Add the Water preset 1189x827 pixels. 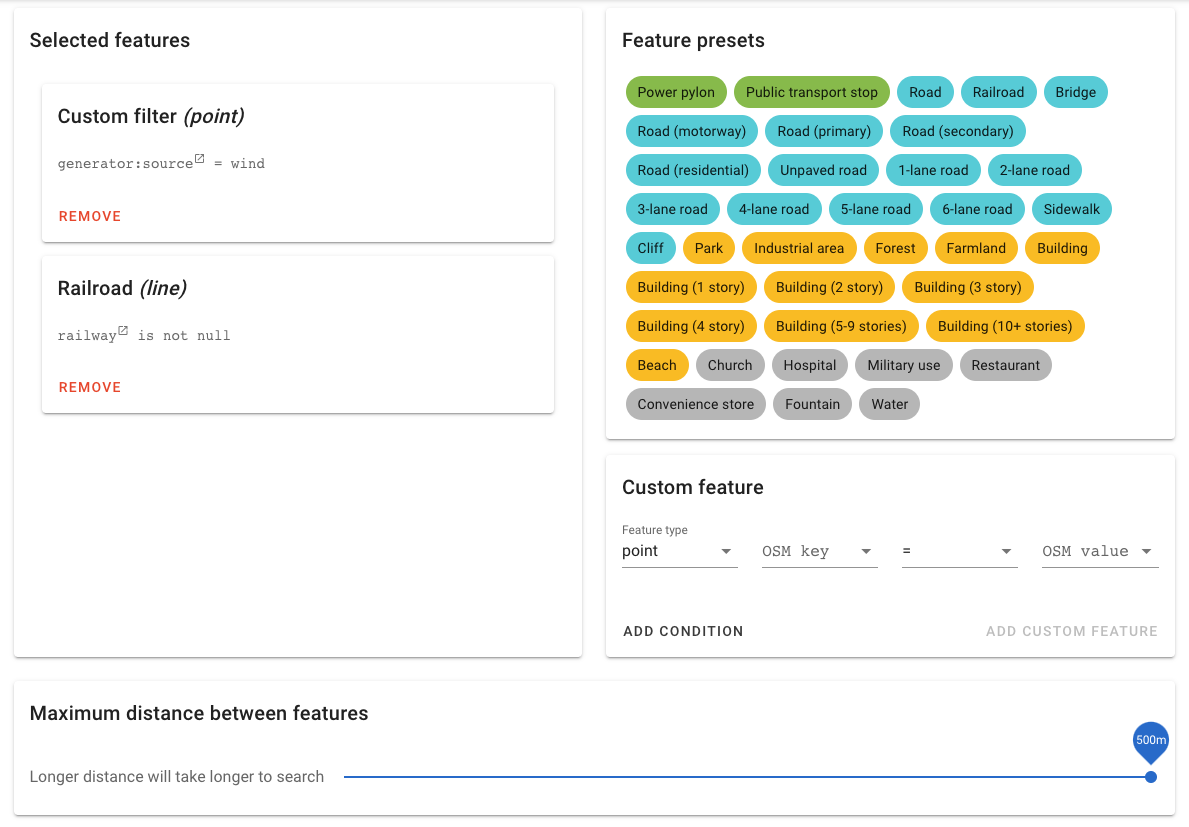(889, 405)
